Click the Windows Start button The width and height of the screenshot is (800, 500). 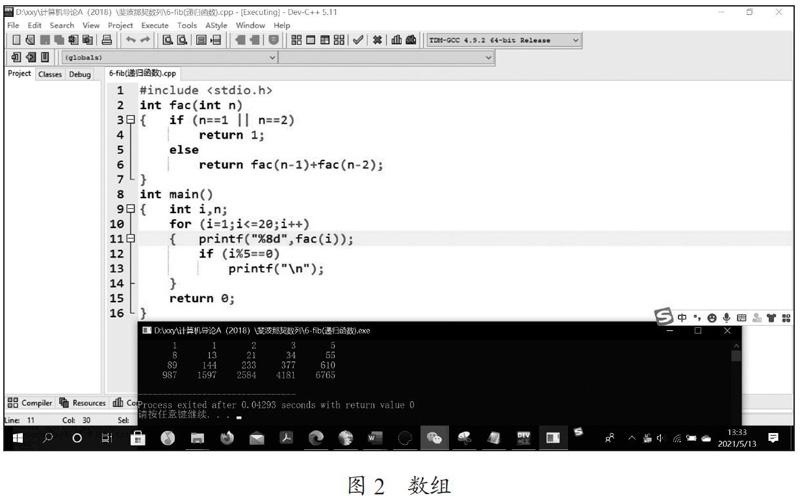[17, 438]
